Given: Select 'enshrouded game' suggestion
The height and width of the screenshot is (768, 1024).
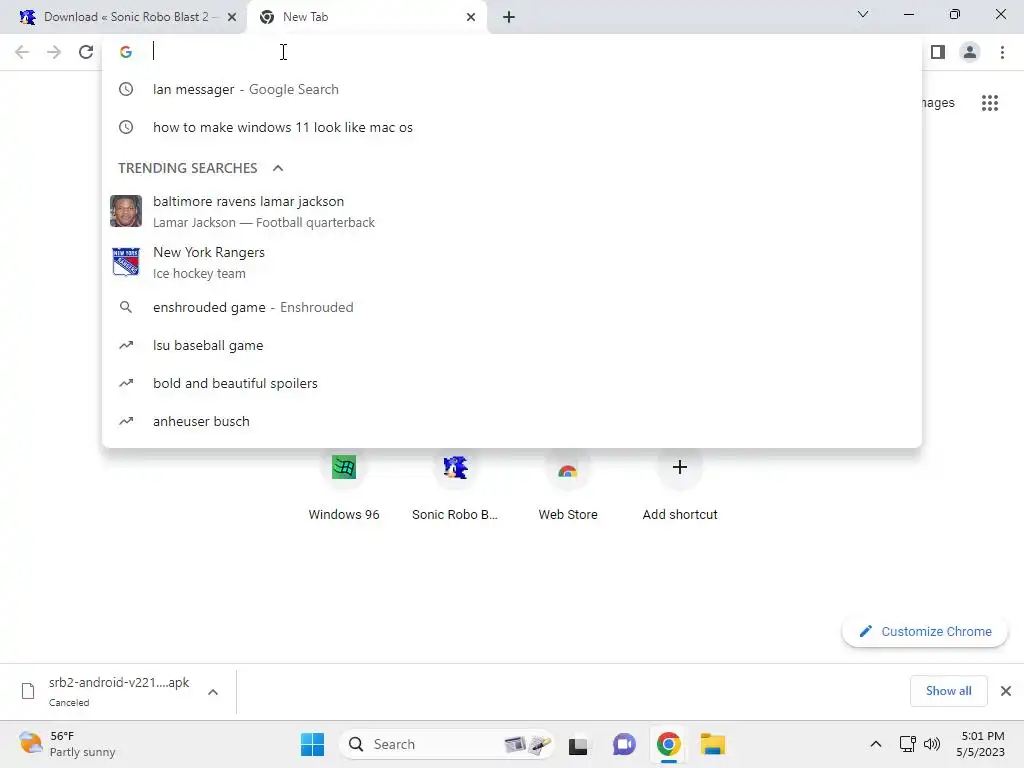Looking at the screenshot, I should click(x=512, y=308).
